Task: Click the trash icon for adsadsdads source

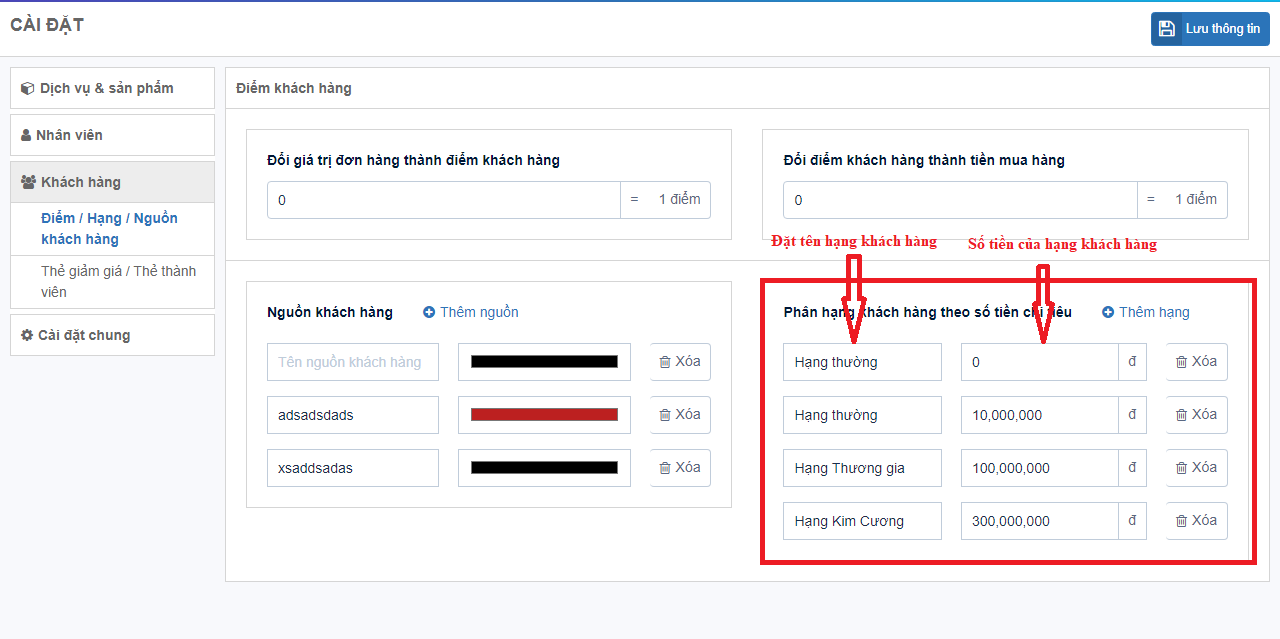Action: coord(665,415)
